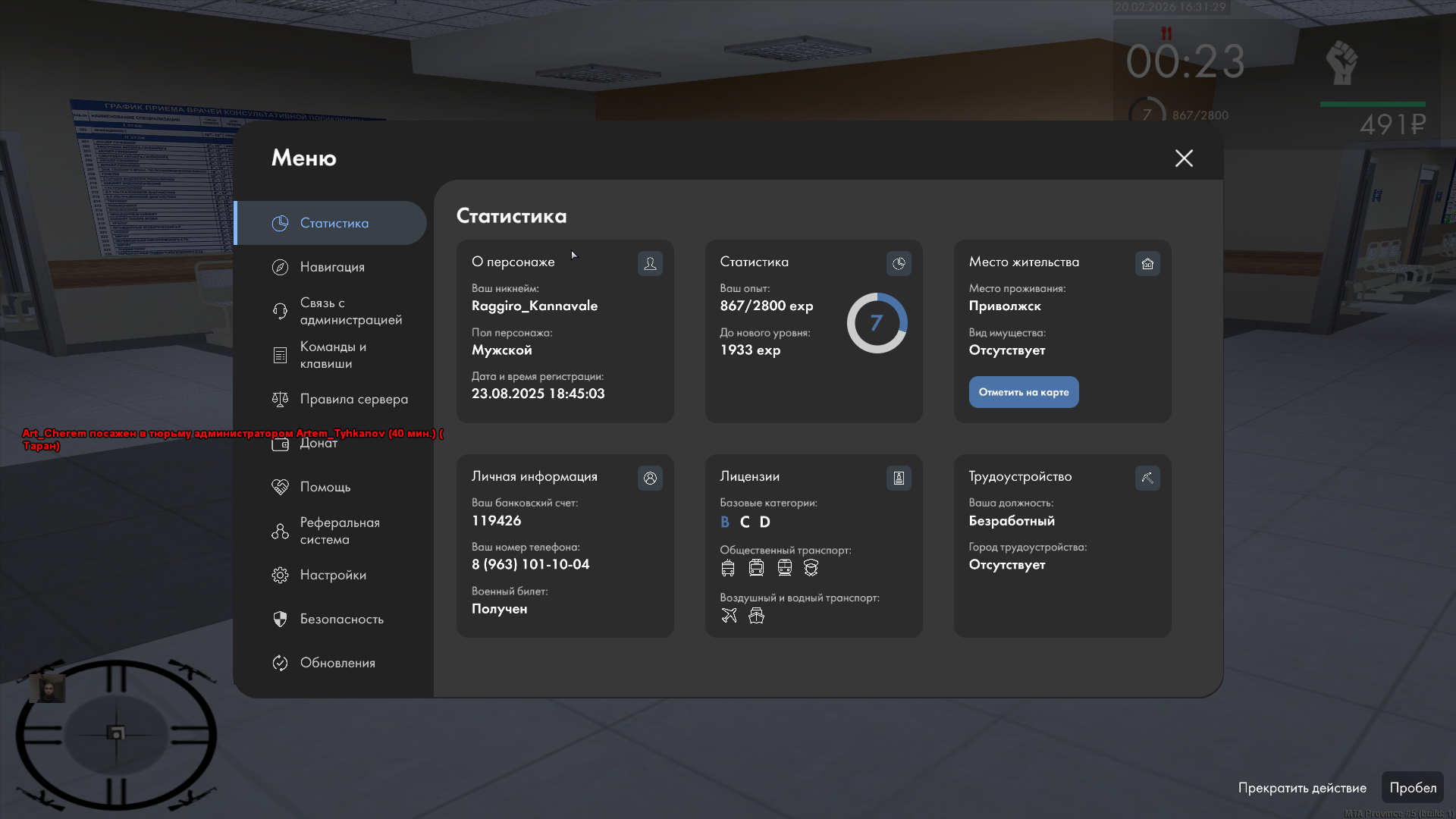Click the Пробел key button

1412,787
